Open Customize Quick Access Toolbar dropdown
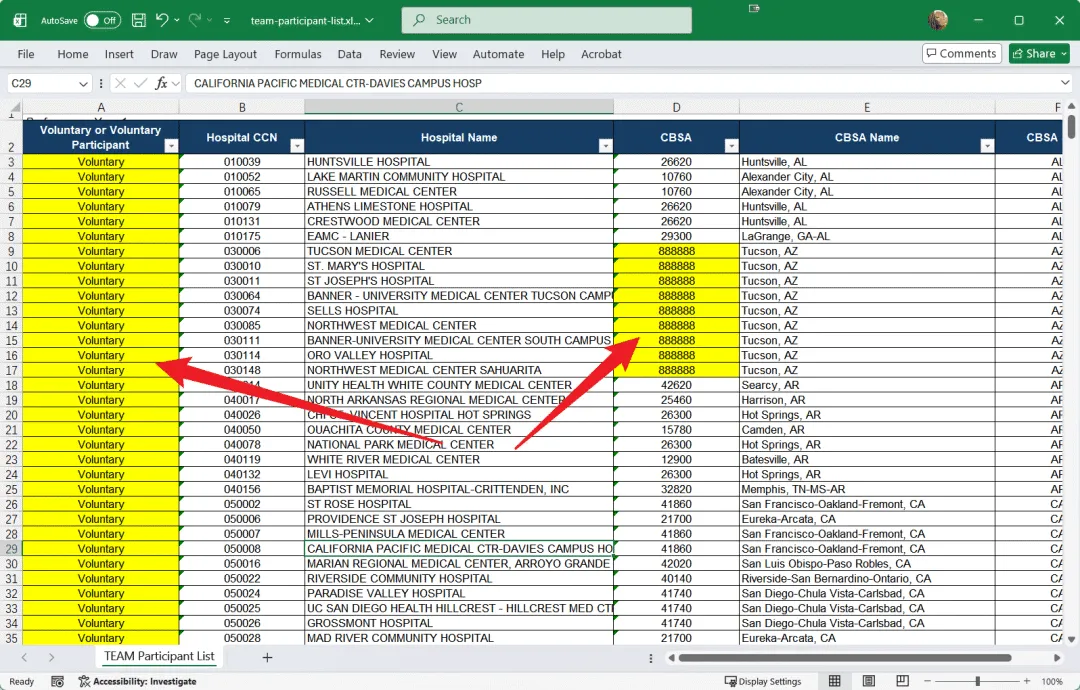Image resolution: width=1080 pixels, height=690 pixels. click(227, 21)
